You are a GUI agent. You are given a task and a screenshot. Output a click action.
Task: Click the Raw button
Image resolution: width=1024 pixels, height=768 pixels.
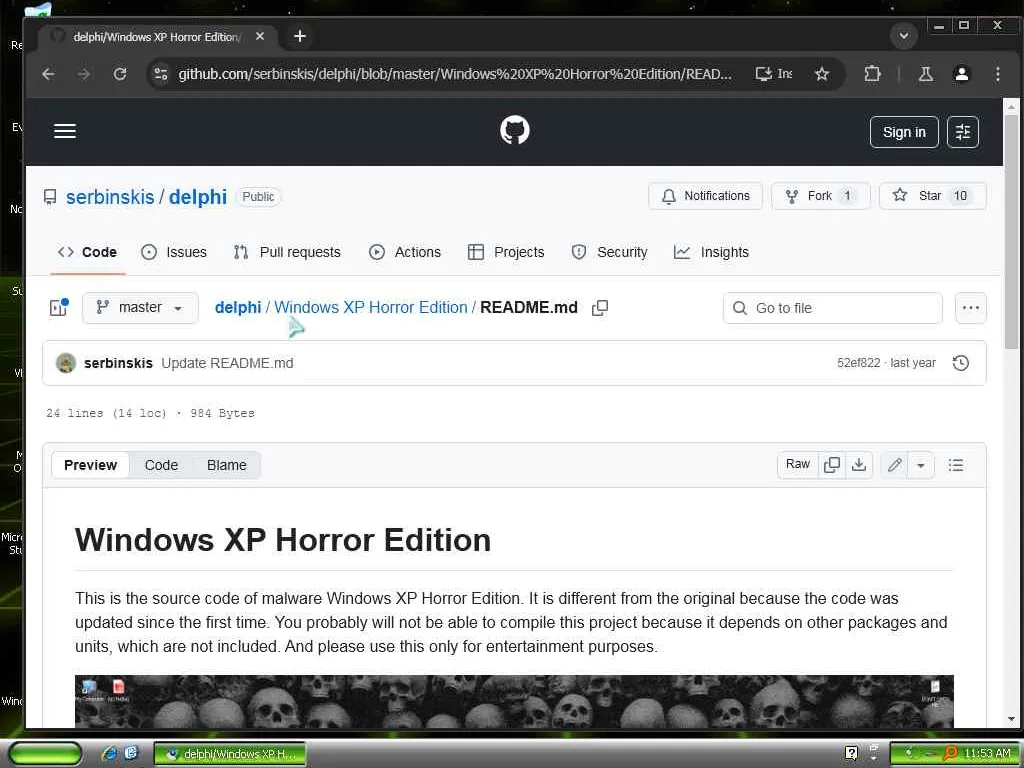[798, 465]
